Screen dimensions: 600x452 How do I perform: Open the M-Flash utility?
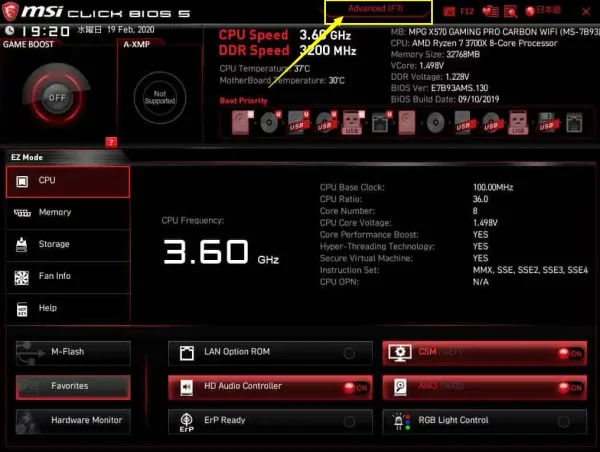pyautogui.click(x=73, y=353)
